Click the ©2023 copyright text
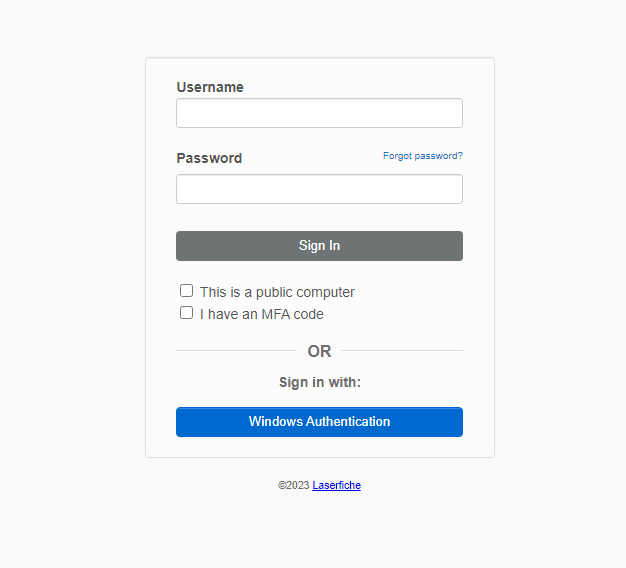The width and height of the screenshot is (626, 568). (294, 485)
